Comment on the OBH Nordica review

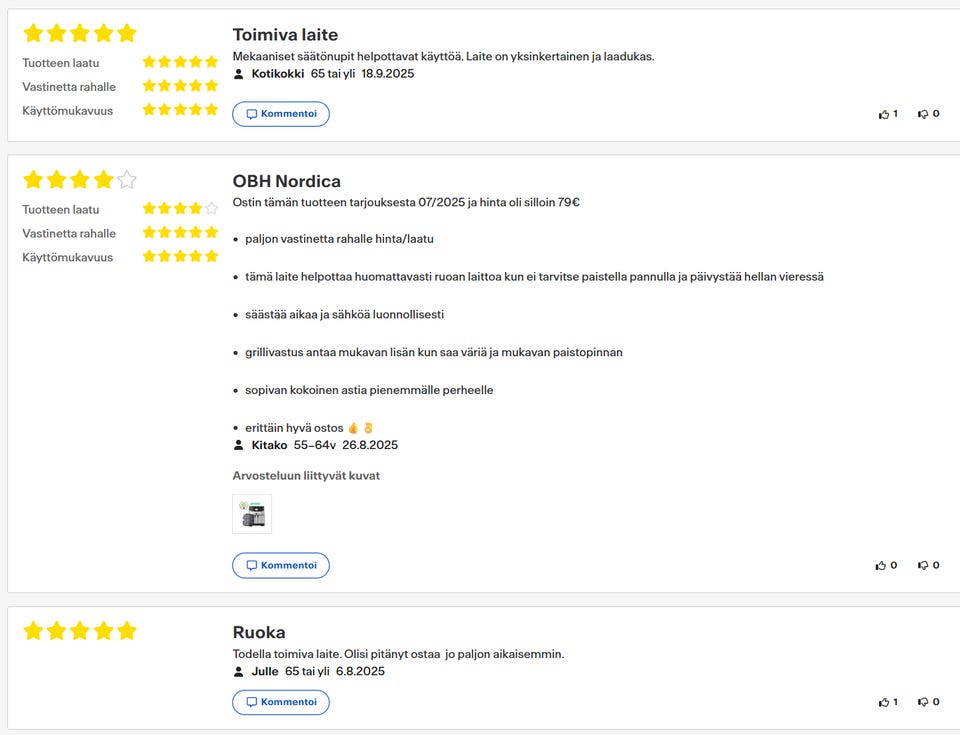(281, 565)
